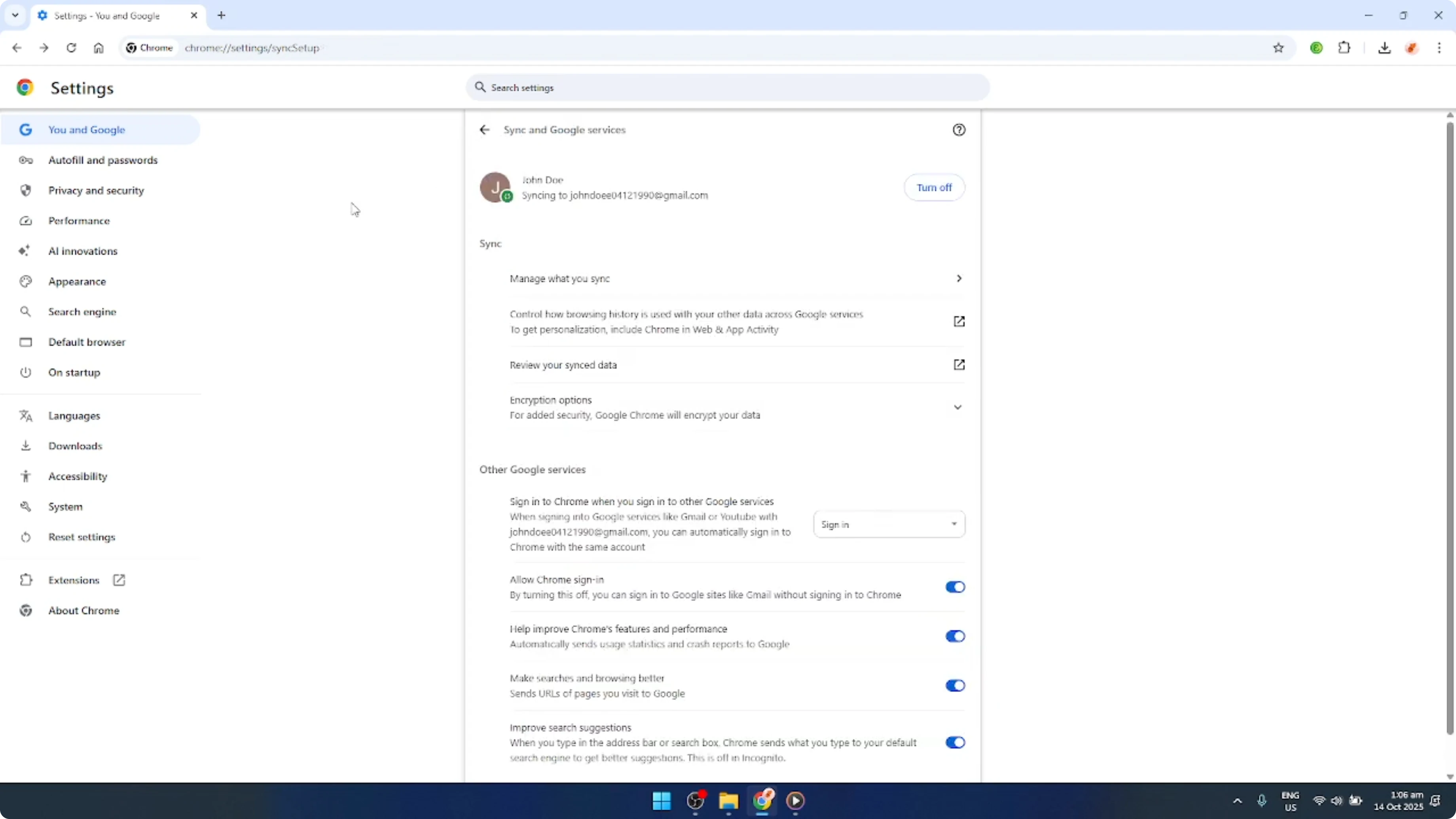The height and width of the screenshot is (819, 1456).
Task: Open the tab search chevron in title bar
Action: [15, 15]
